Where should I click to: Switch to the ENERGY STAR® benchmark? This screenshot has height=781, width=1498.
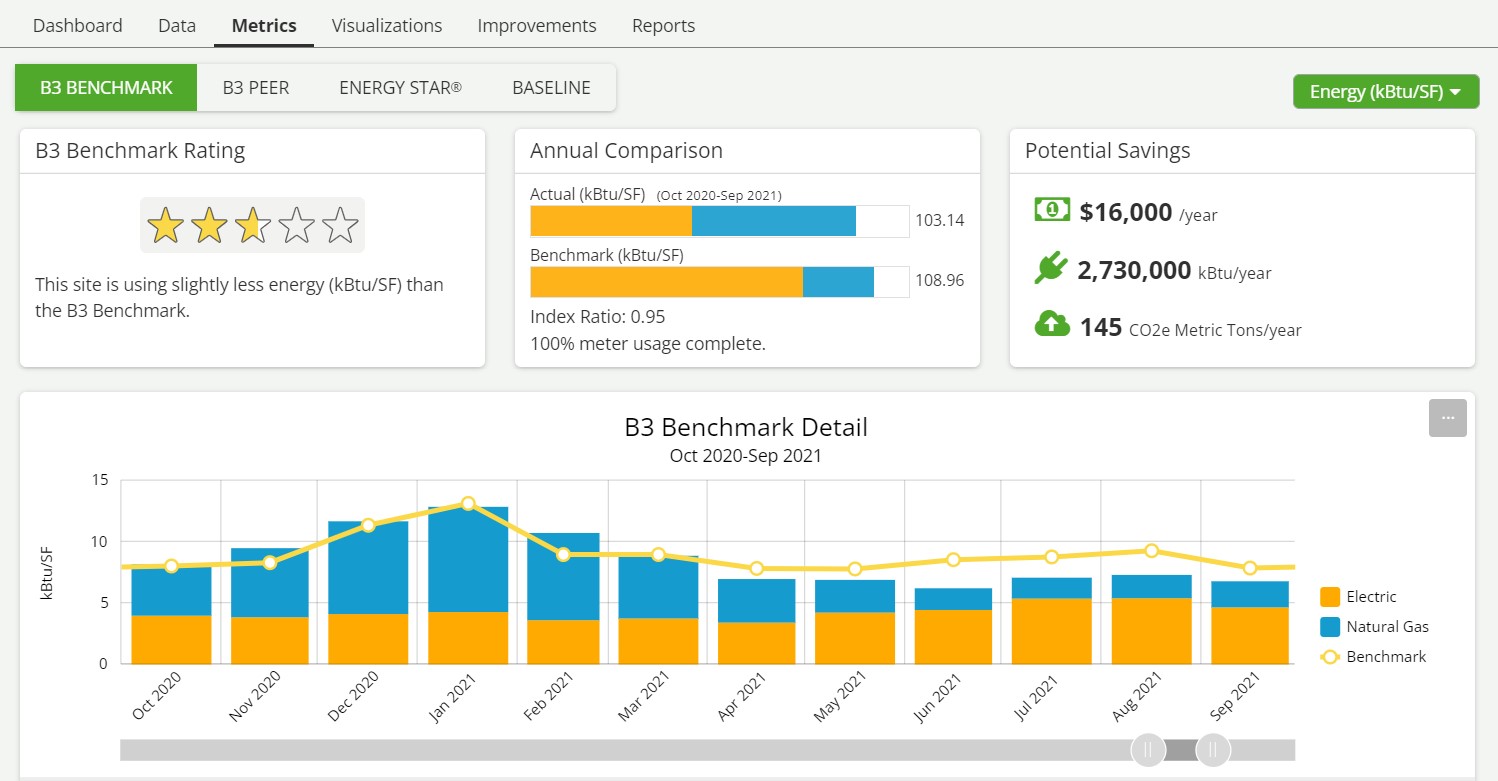(x=399, y=87)
